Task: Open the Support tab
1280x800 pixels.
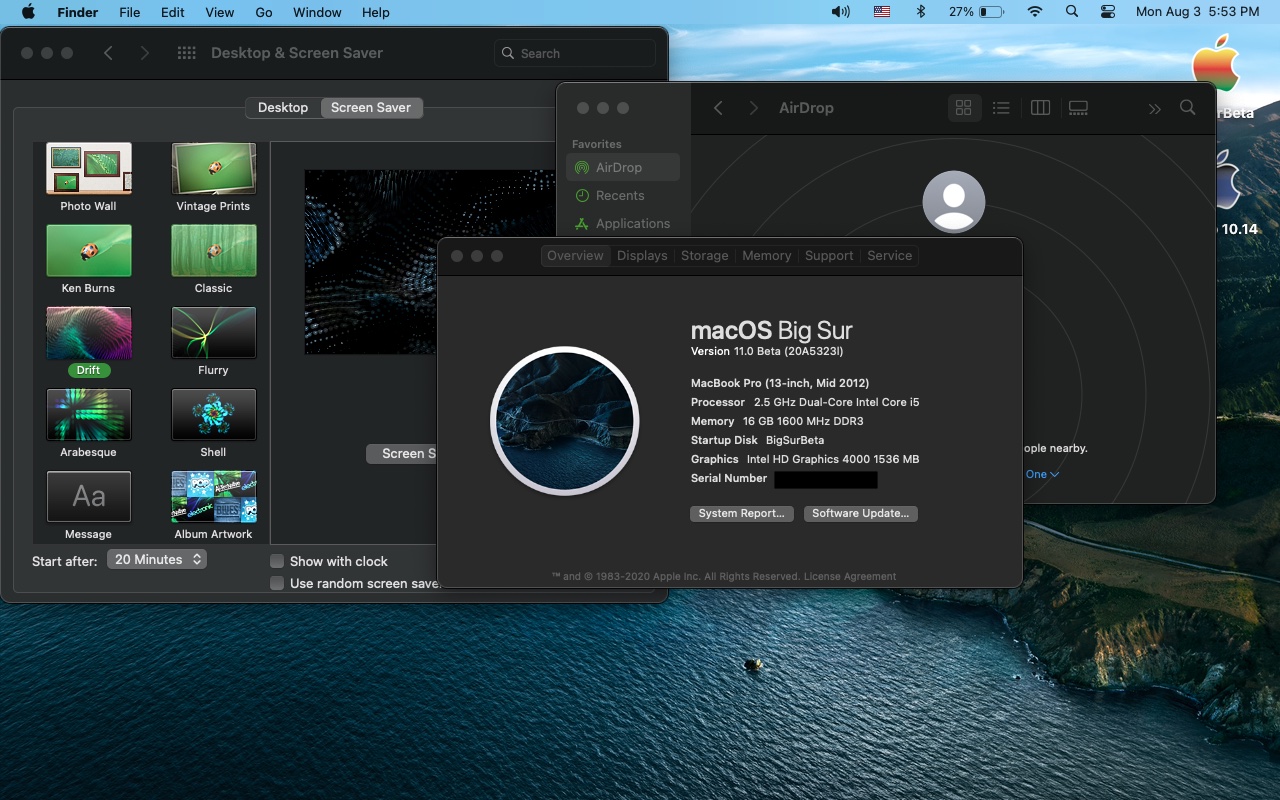Action: (829, 256)
